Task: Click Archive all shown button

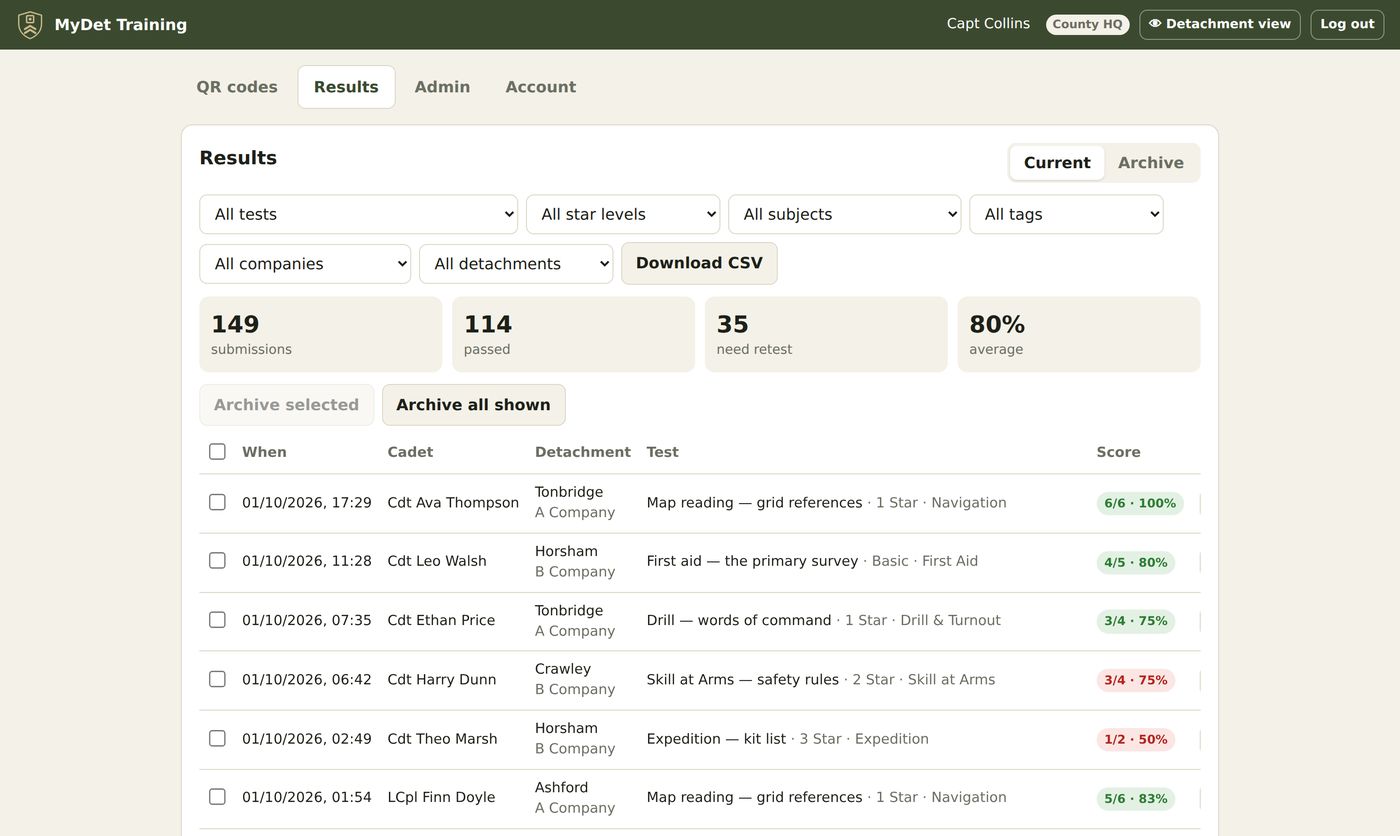Action: click(474, 405)
